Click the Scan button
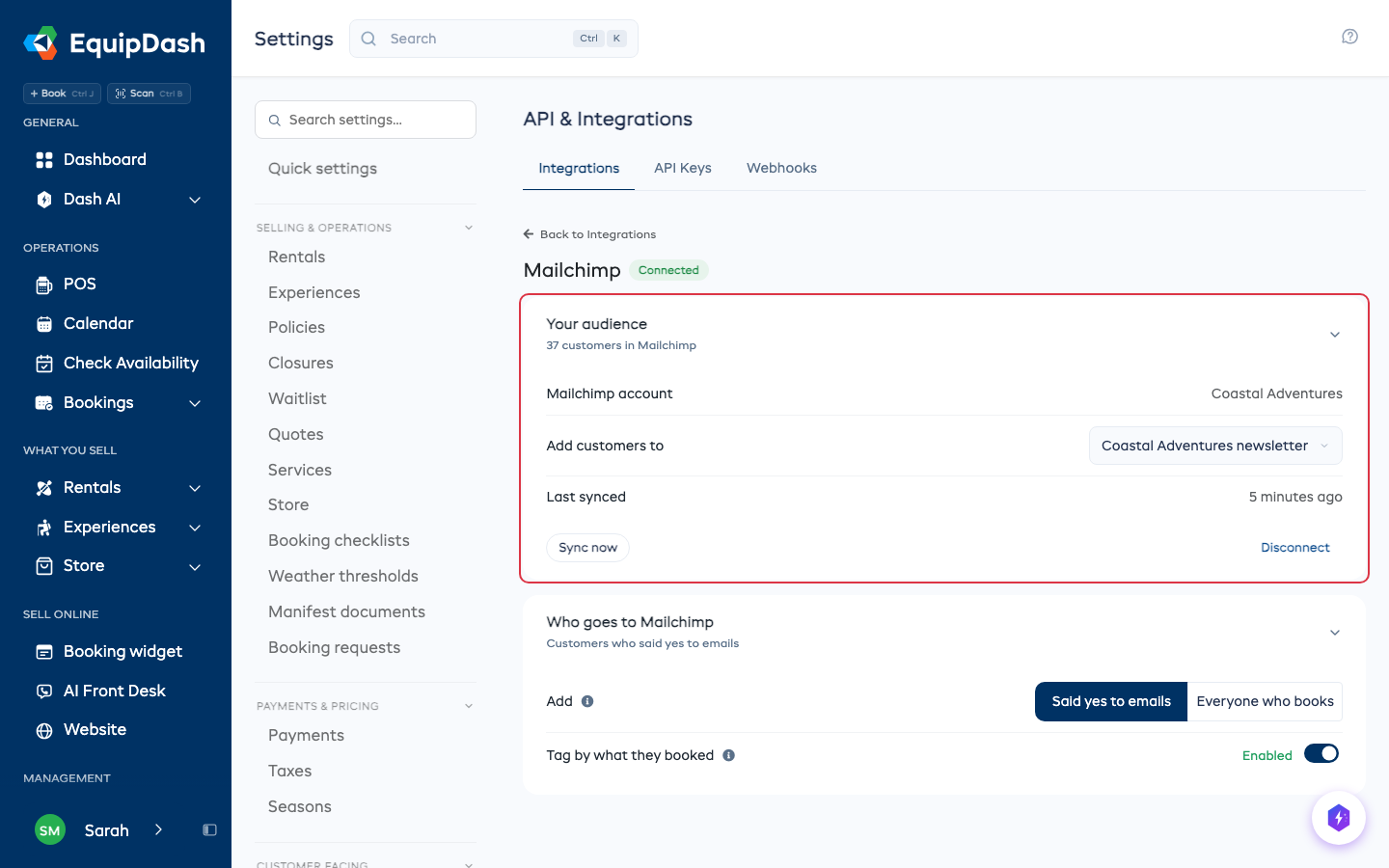The height and width of the screenshot is (868, 1389). pyautogui.click(x=149, y=94)
